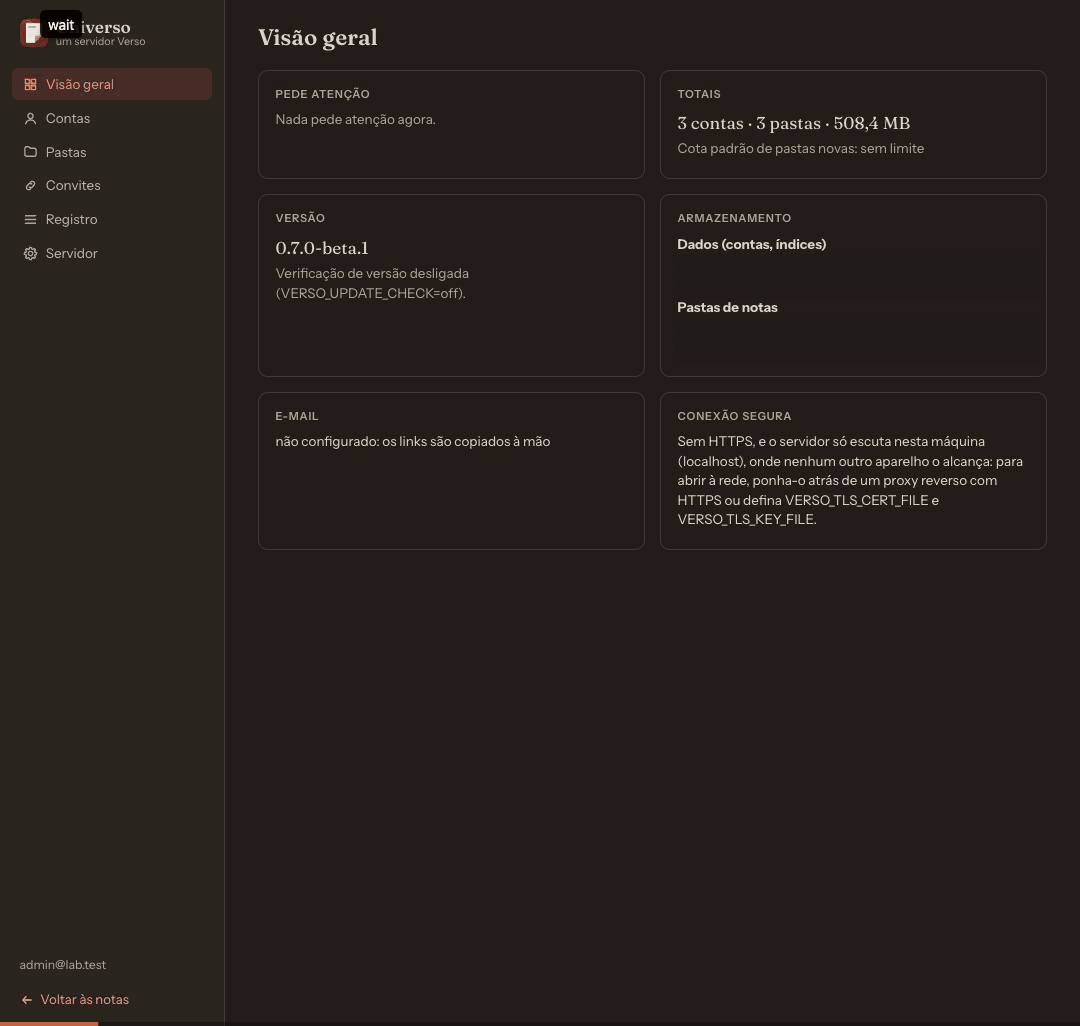Click the Visão geral page heading
Viewport: 1080px width, 1026px height.
(x=318, y=38)
